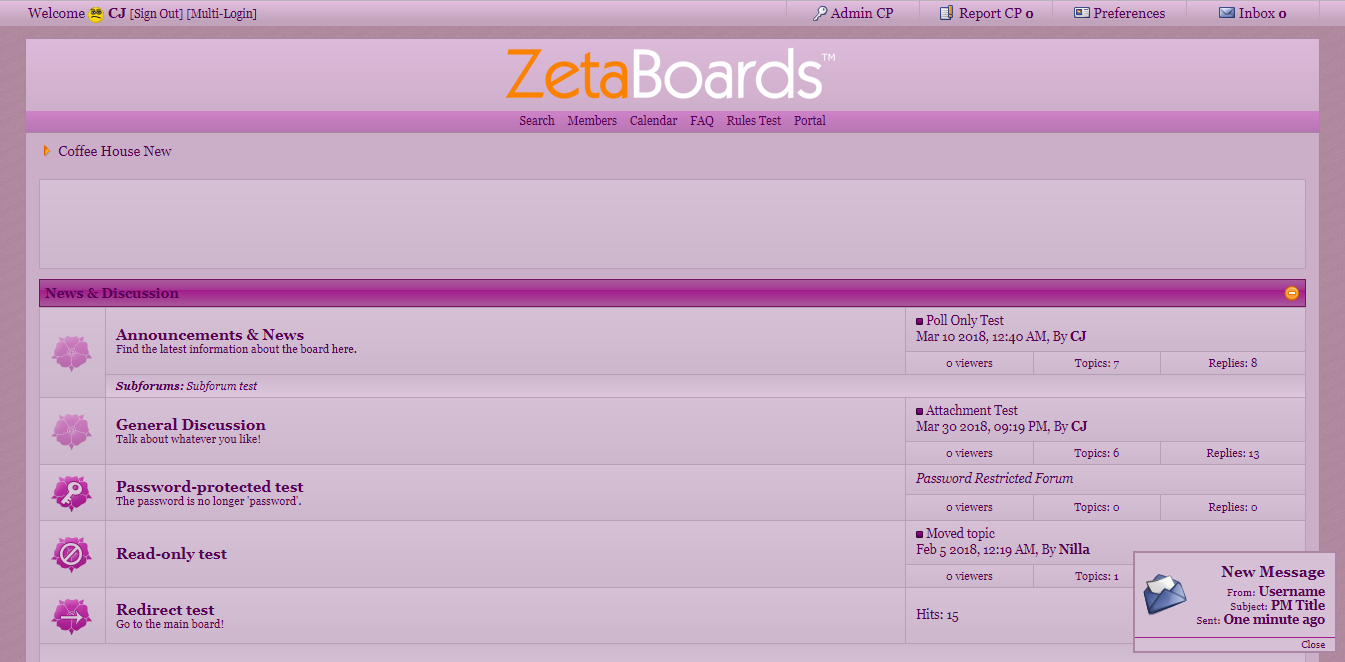The height and width of the screenshot is (662, 1345).
Task: Click 'One minute ago' in popup
Action: point(1274,620)
